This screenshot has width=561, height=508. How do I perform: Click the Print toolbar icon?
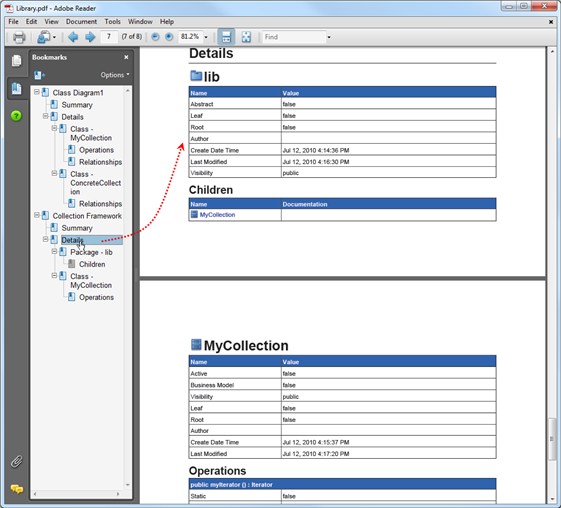(19, 37)
